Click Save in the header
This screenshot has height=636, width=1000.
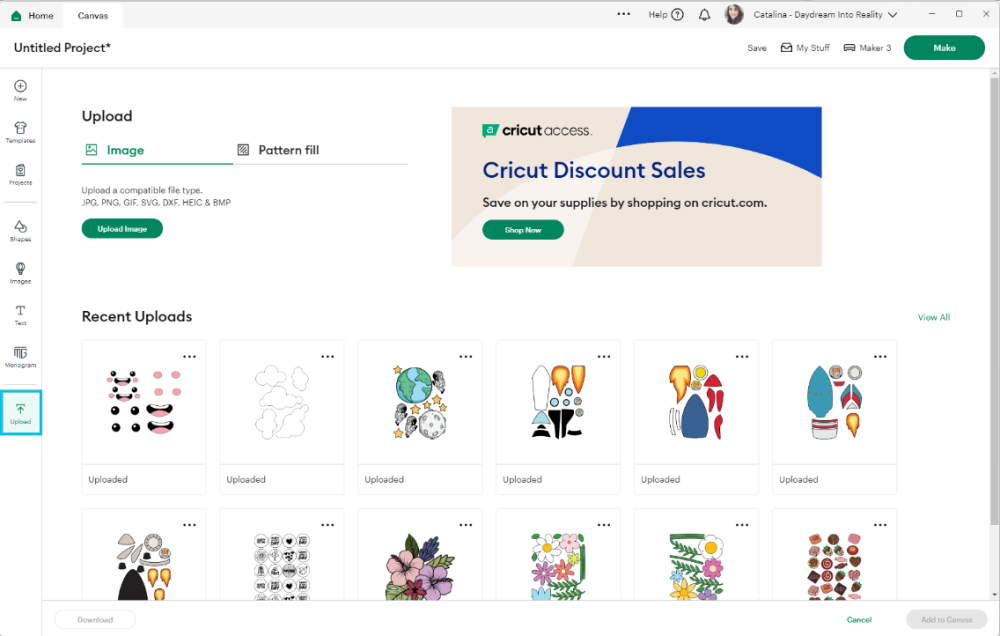[757, 48]
